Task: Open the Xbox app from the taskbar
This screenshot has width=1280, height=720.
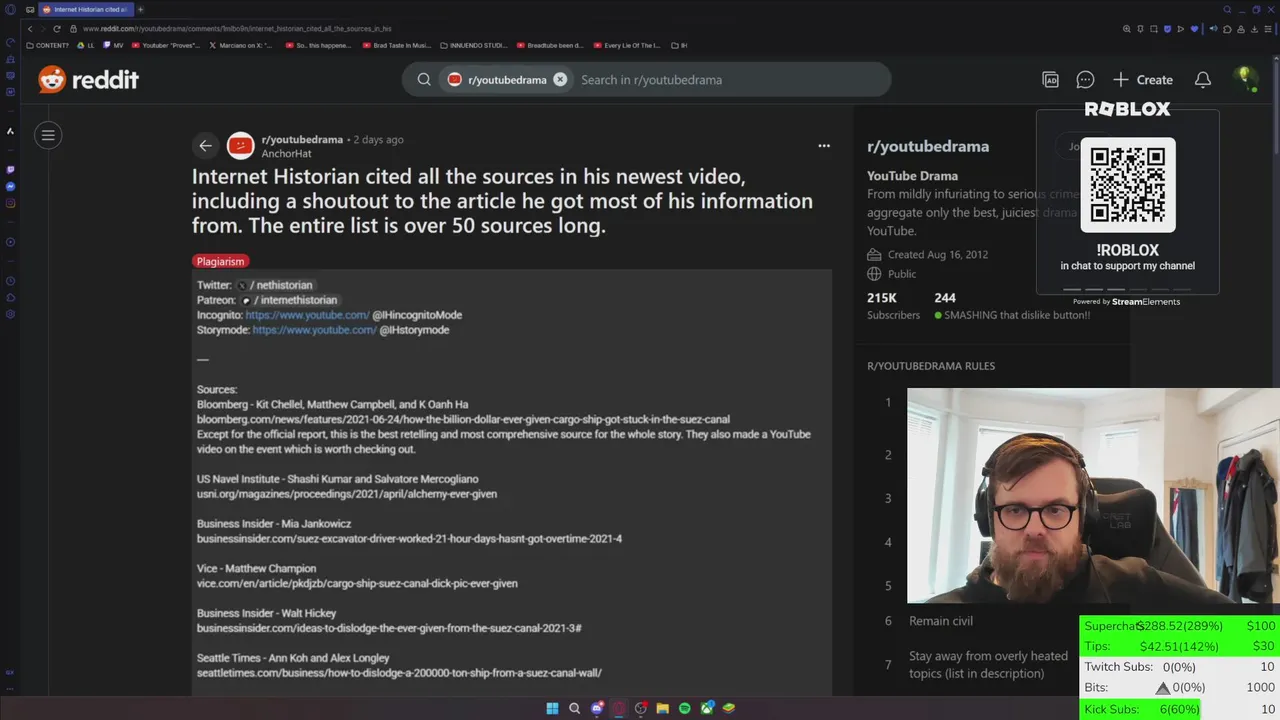Action: coord(707,708)
